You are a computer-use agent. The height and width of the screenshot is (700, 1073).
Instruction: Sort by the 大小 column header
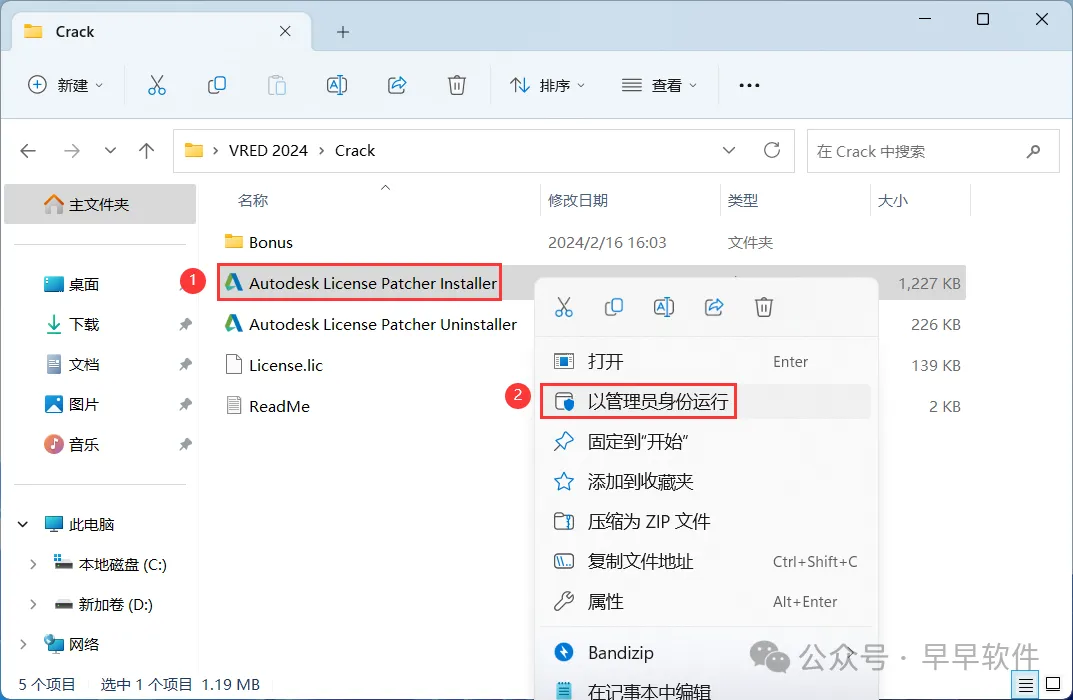coord(892,200)
